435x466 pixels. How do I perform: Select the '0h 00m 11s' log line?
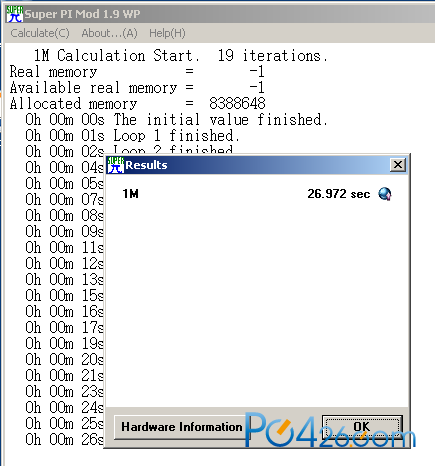pyautogui.click(x=64, y=248)
